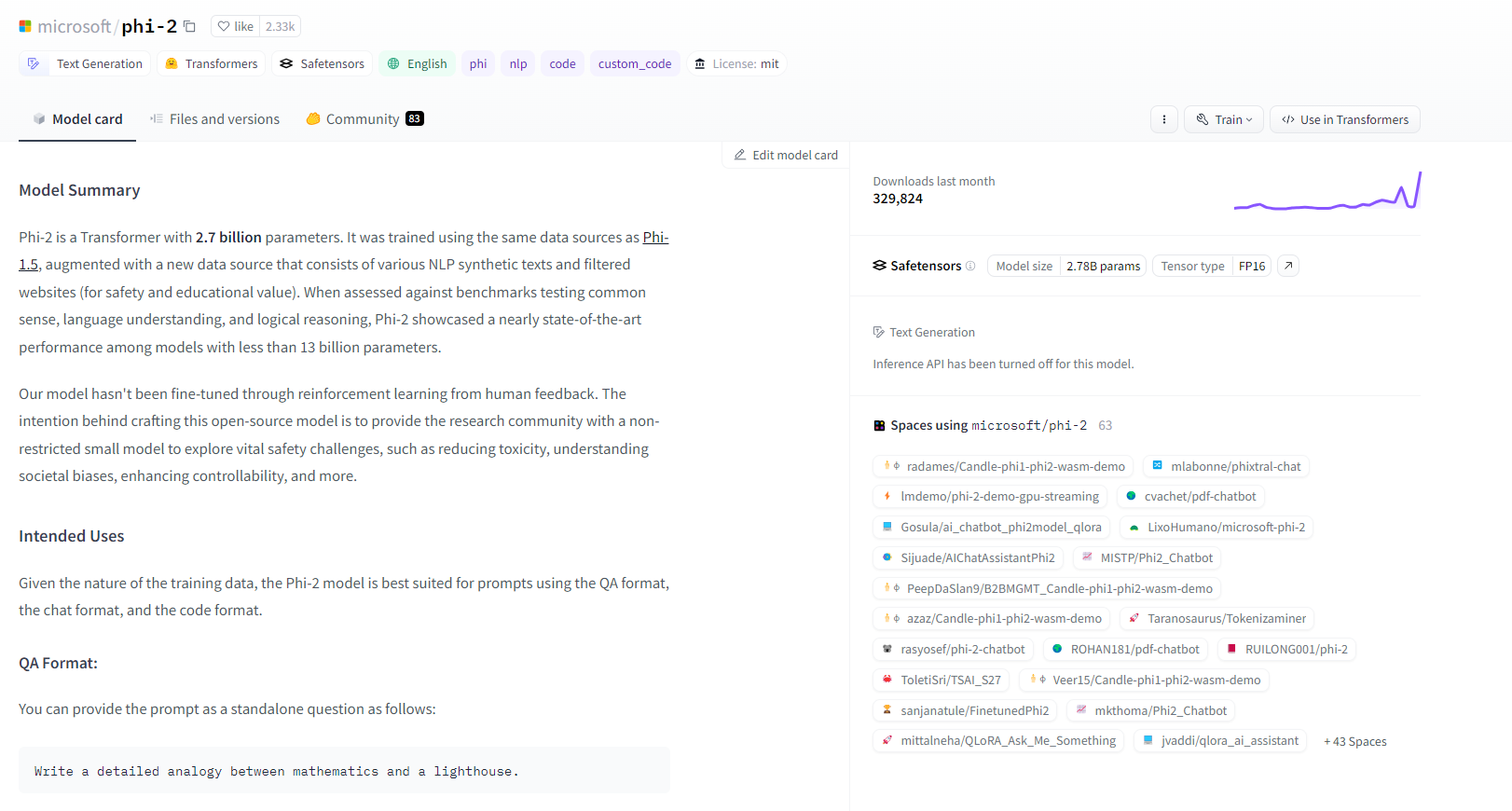Open radames/Candle-phi1-phi2-wasm-demo space
The height and width of the screenshot is (811, 1512).
pos(1004,466)
